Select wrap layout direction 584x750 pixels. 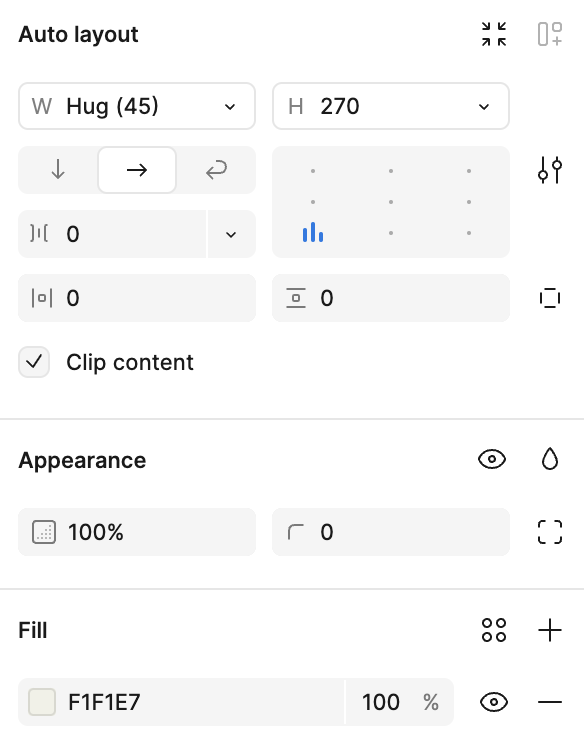[x=216, y=170]
